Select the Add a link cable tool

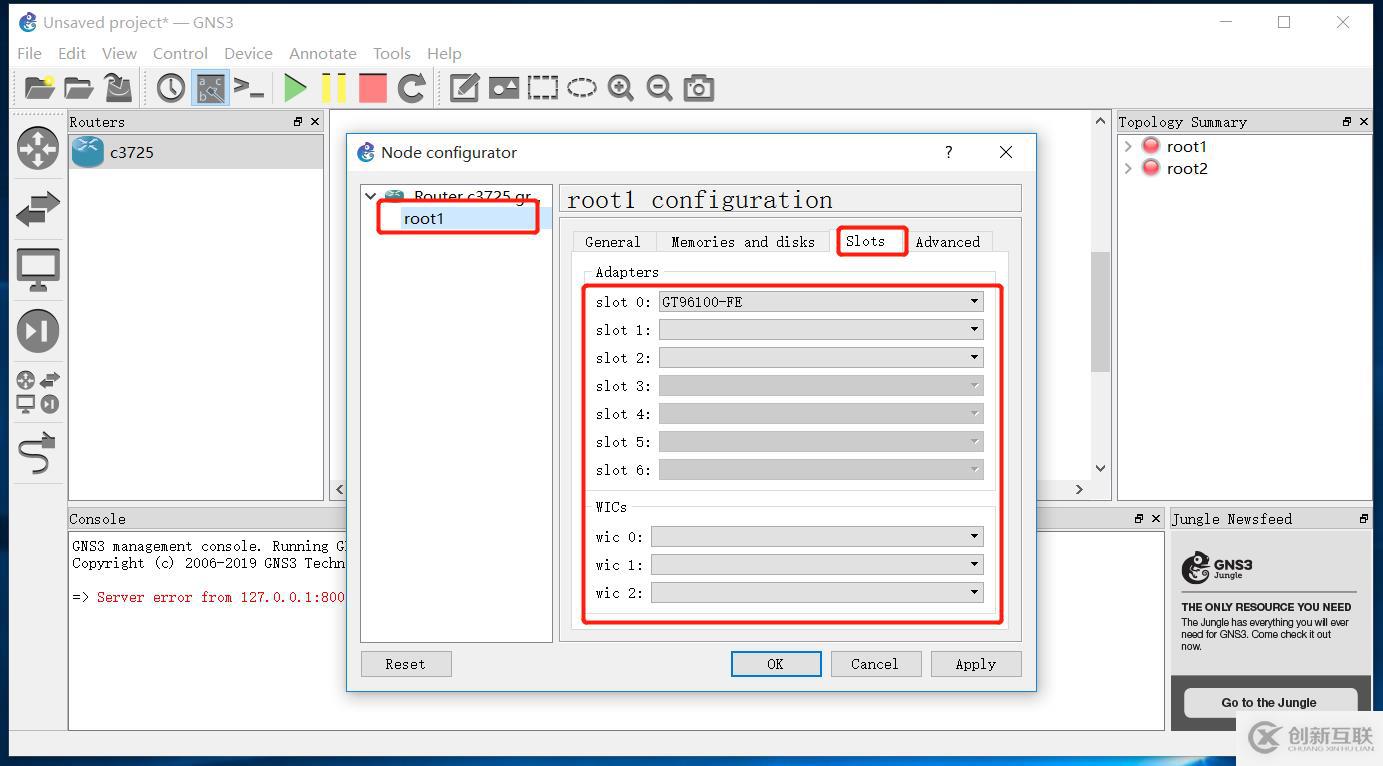pos(38,454)
